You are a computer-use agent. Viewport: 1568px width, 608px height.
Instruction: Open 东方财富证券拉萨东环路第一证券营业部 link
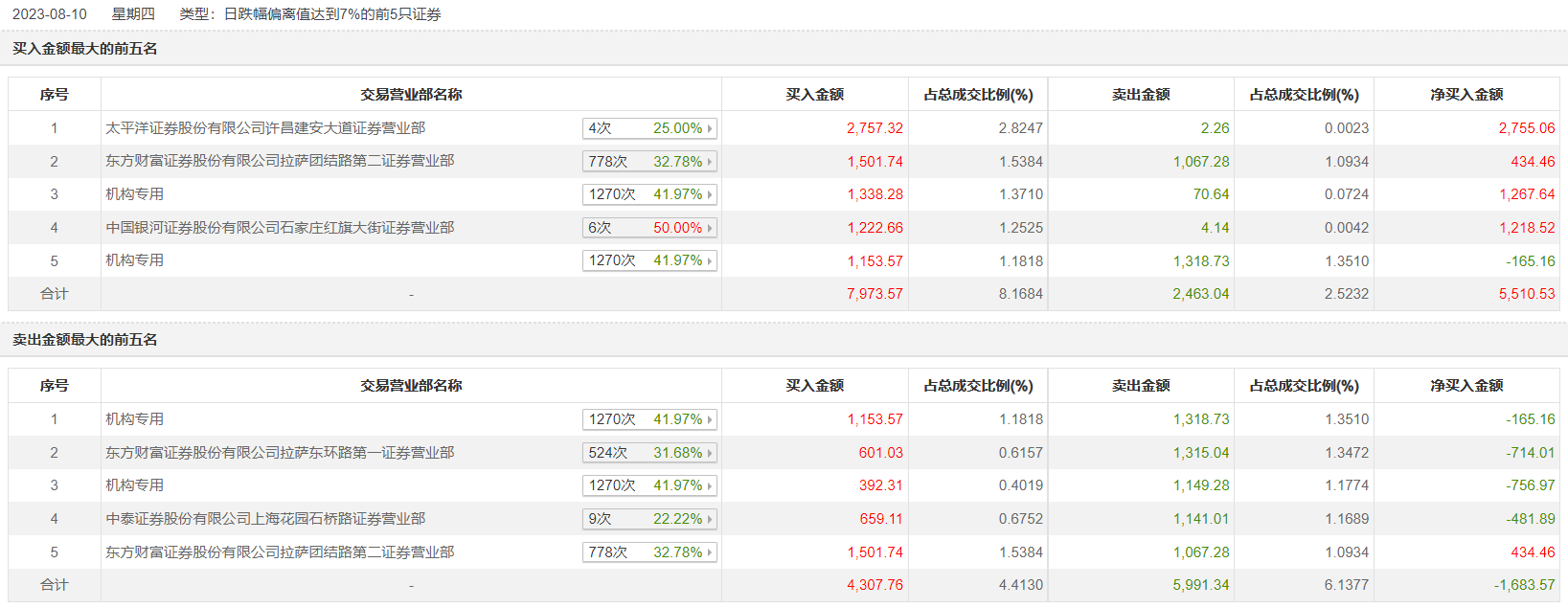coord(280,453)
